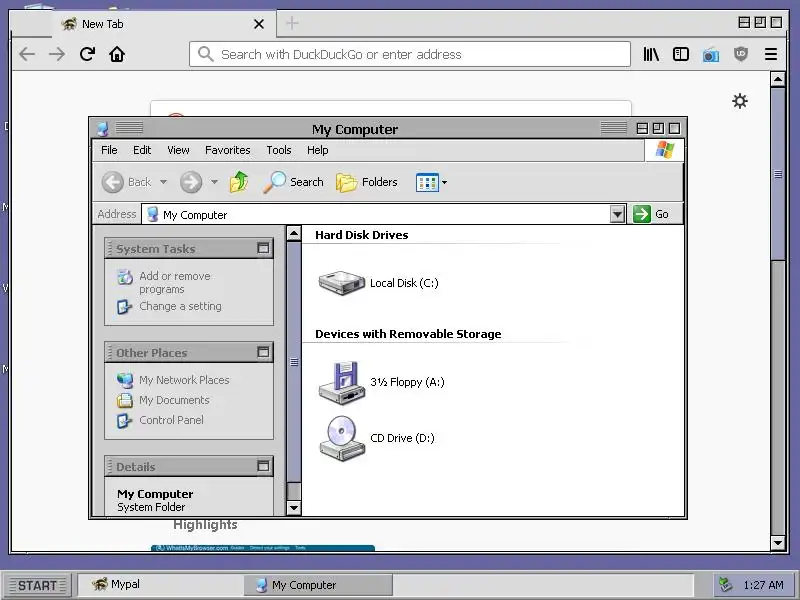Go to the Mypal browser home page
800x600 pixels.
point(117,54)
